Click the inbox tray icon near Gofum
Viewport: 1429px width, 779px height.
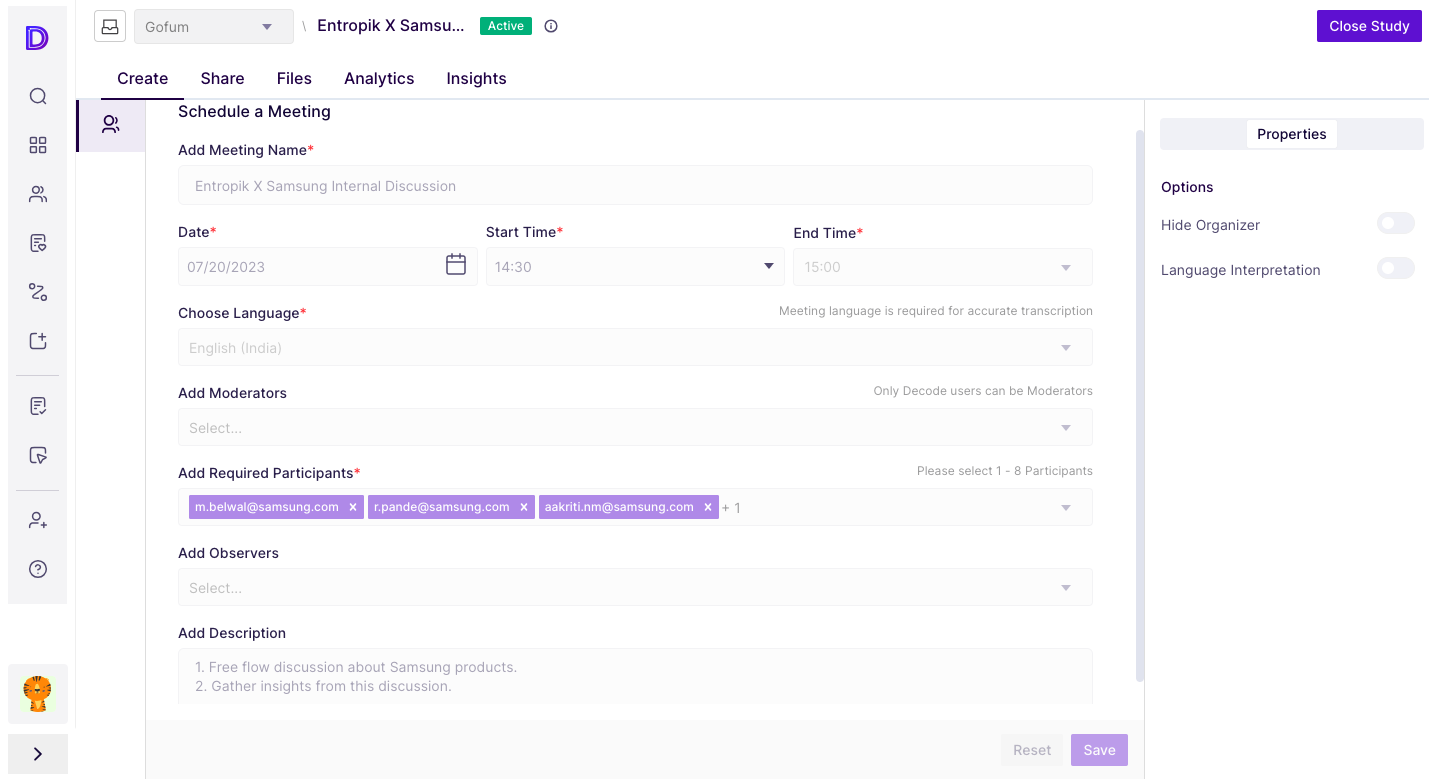(x=110, y=26)
